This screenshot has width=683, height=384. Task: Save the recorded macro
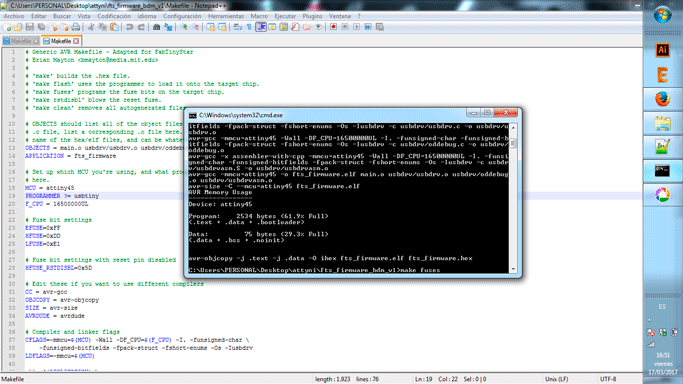point(380,27)
